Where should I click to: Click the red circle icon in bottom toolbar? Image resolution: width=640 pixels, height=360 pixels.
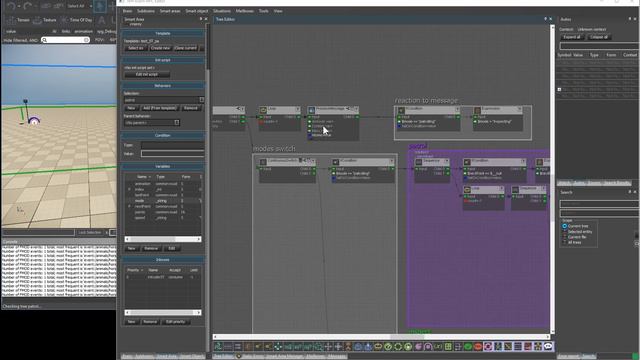click(478, 347)
